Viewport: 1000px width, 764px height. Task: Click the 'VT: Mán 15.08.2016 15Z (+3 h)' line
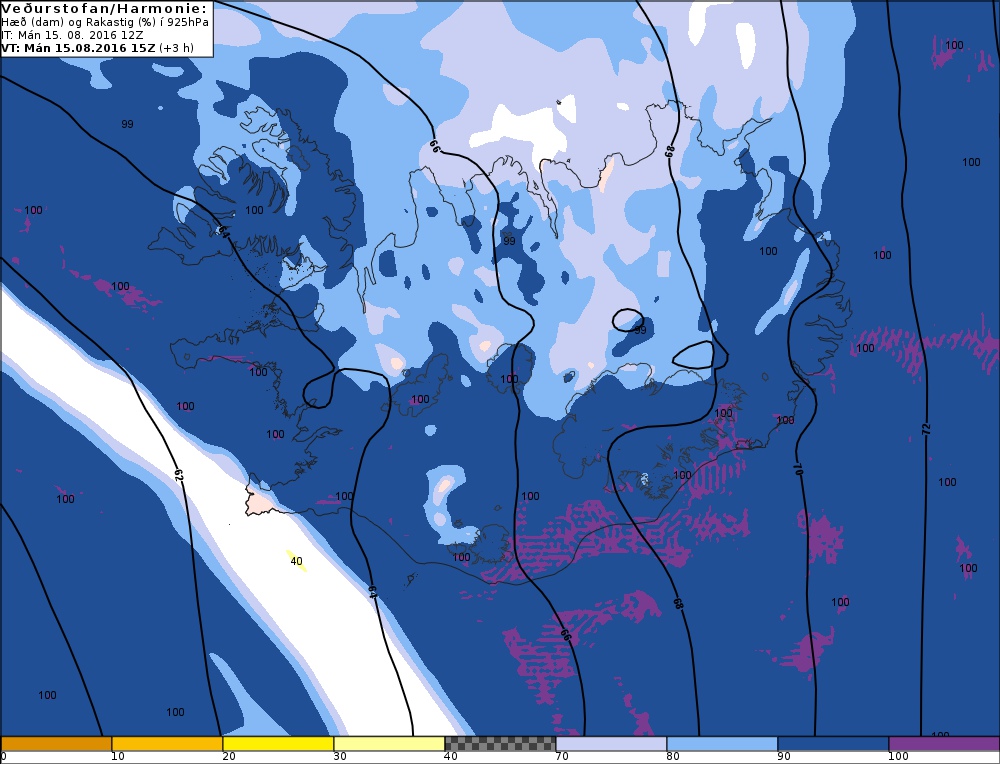pos(98,48)
